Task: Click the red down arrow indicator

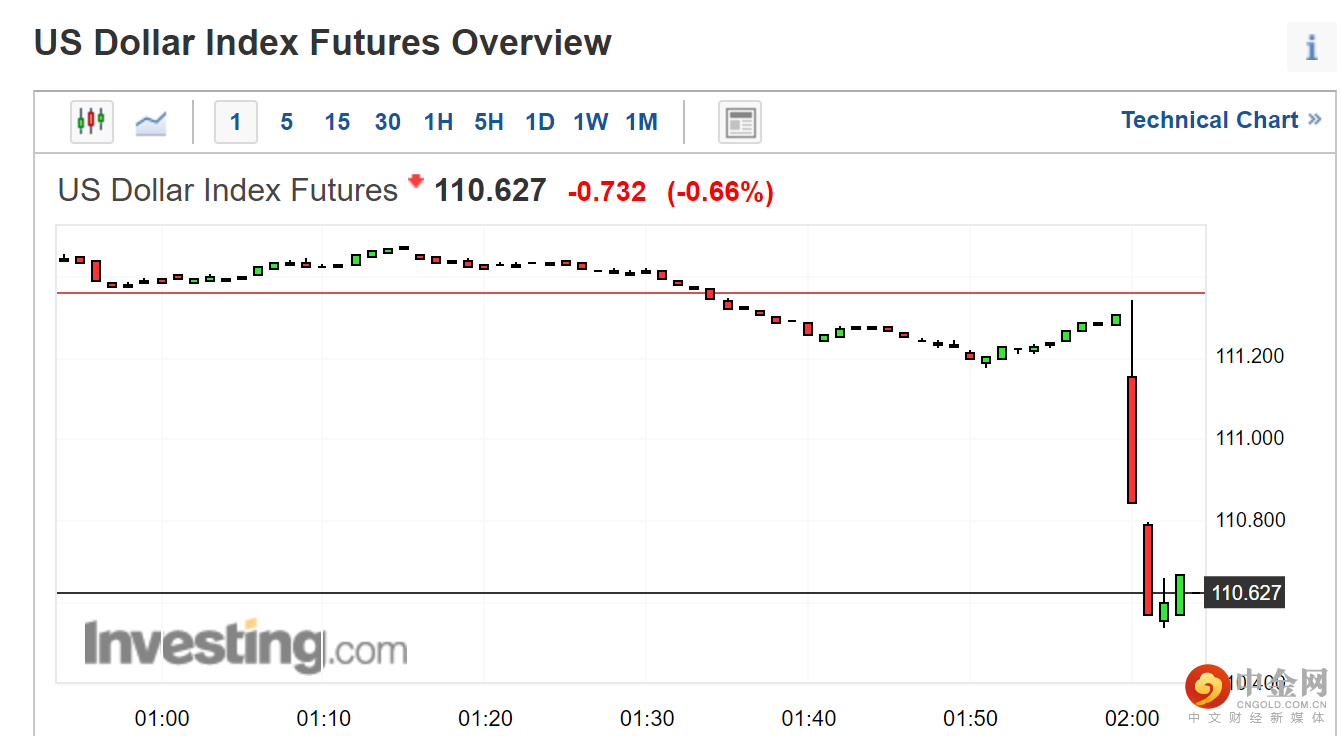Action: (x=416, y=183)
